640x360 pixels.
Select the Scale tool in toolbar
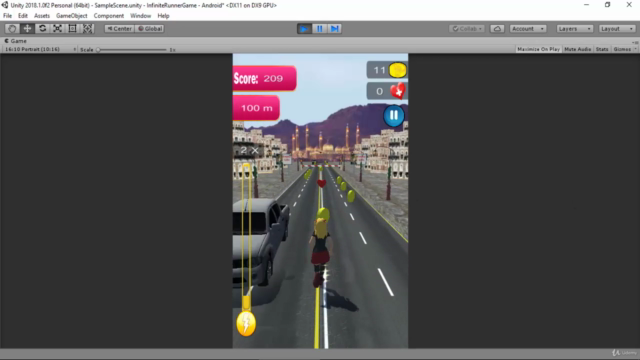[x=57, y=29]
